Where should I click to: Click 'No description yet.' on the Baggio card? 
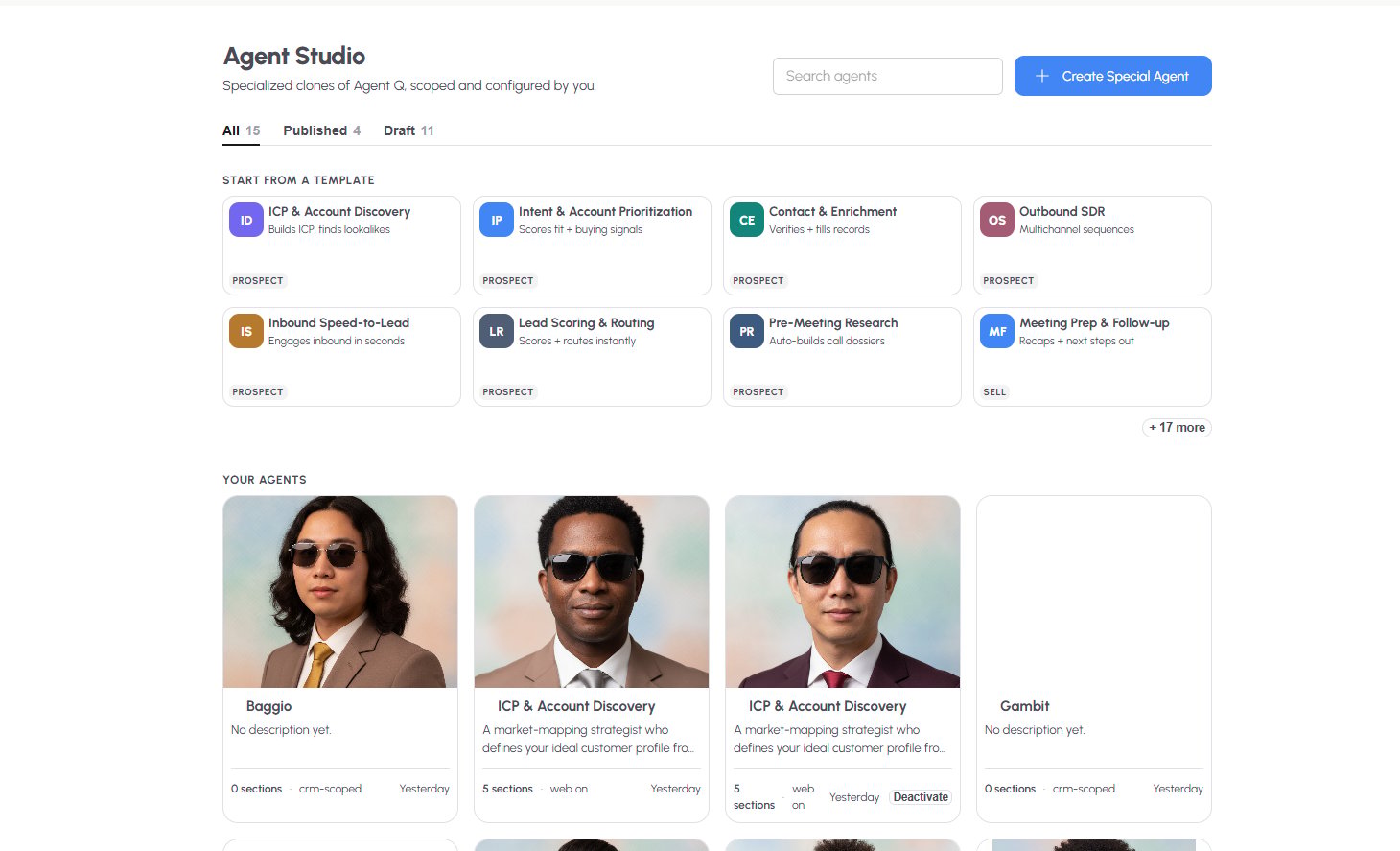[281, 730]
